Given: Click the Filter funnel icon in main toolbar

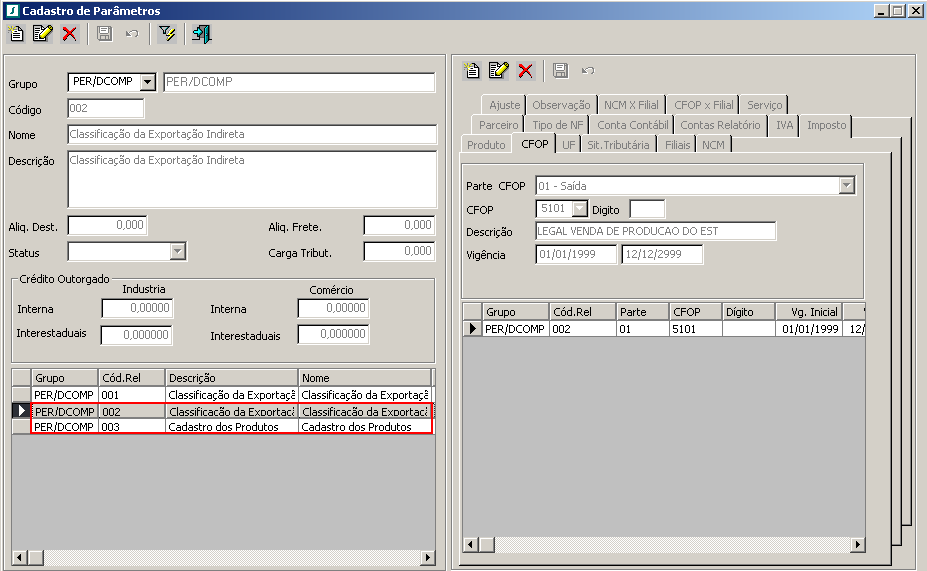Looking at the screenshot, I should click(167, 34).
